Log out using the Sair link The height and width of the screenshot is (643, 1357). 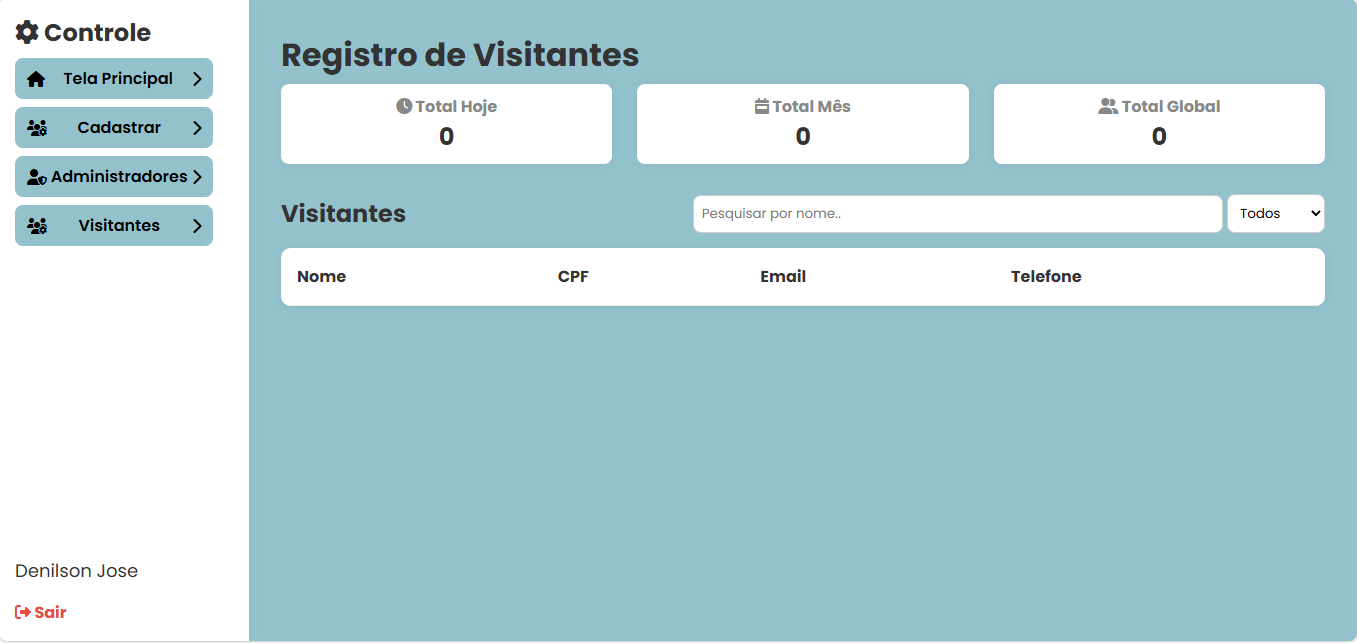tap(41, 612)
